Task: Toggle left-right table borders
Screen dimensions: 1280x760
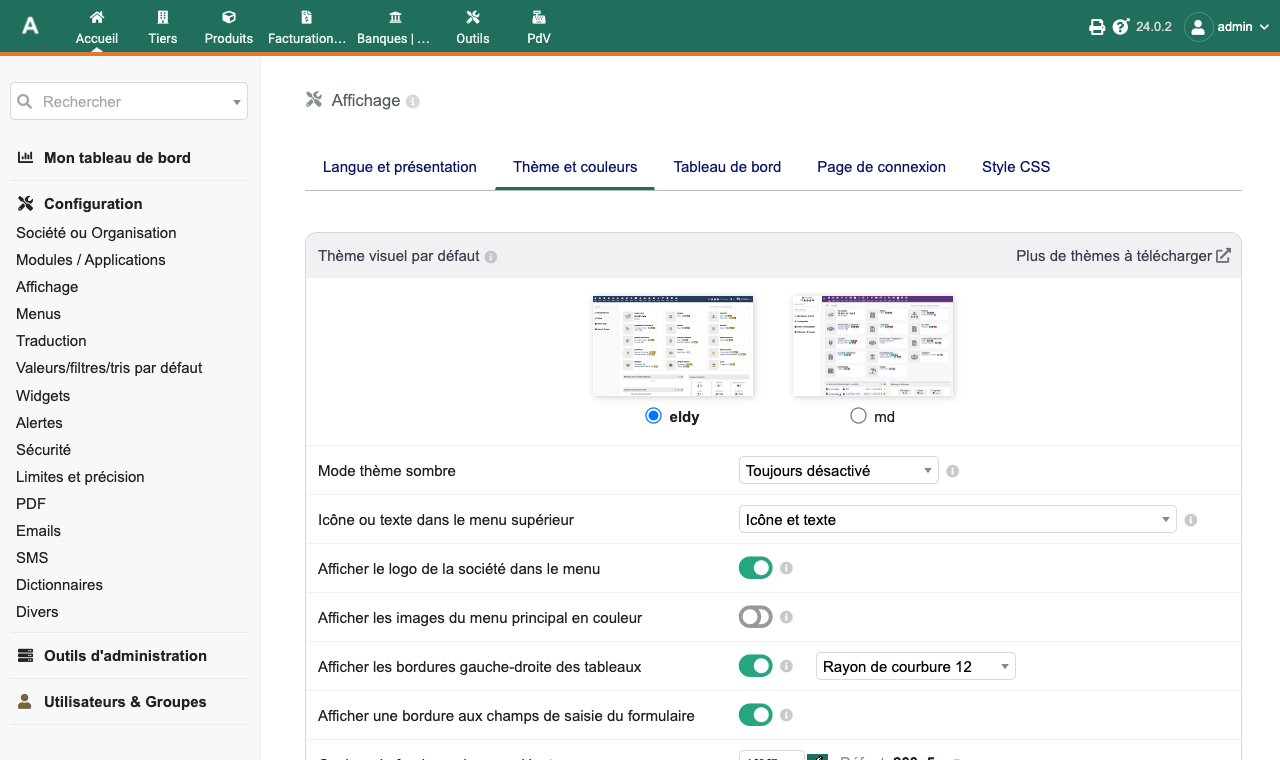Action: [756, 666]
